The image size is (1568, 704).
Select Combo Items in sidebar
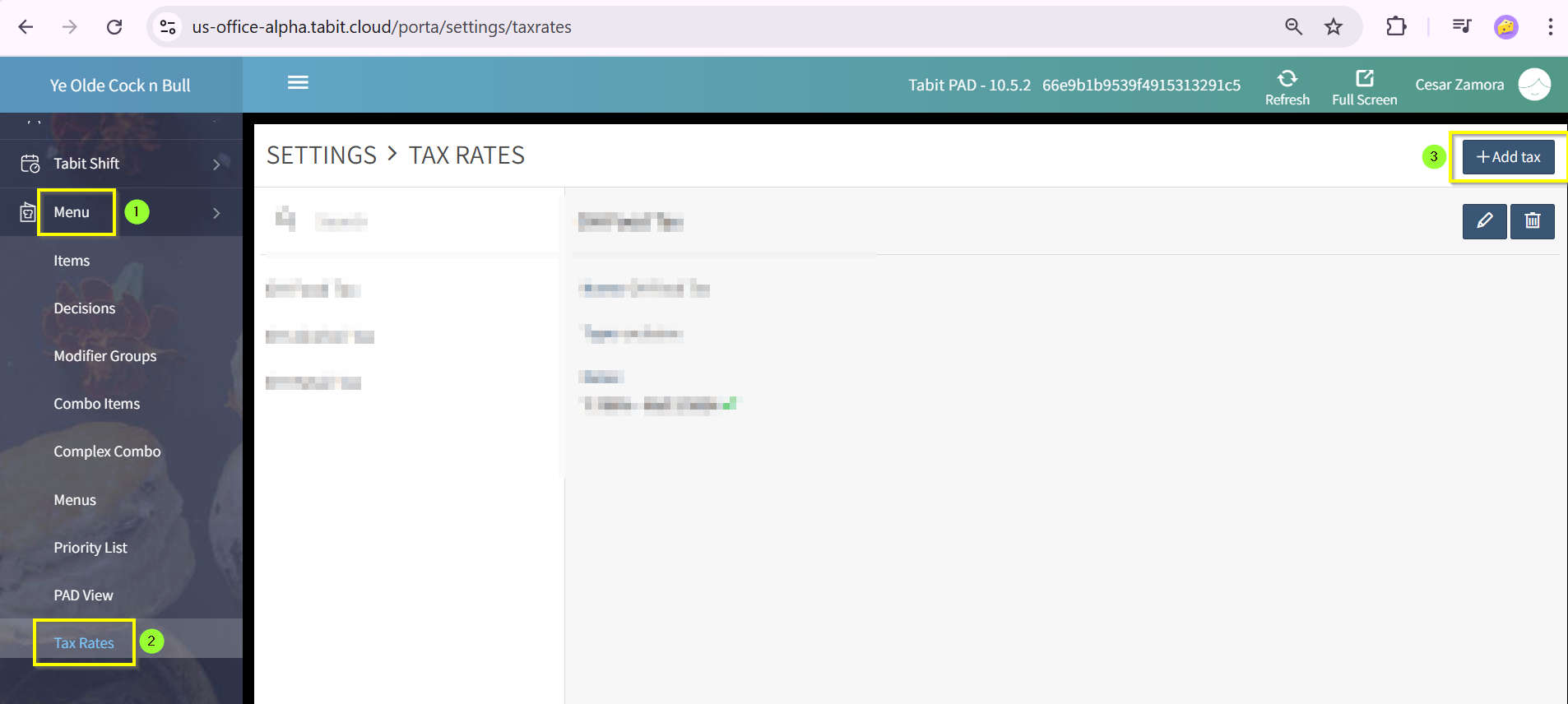point(96,404)
